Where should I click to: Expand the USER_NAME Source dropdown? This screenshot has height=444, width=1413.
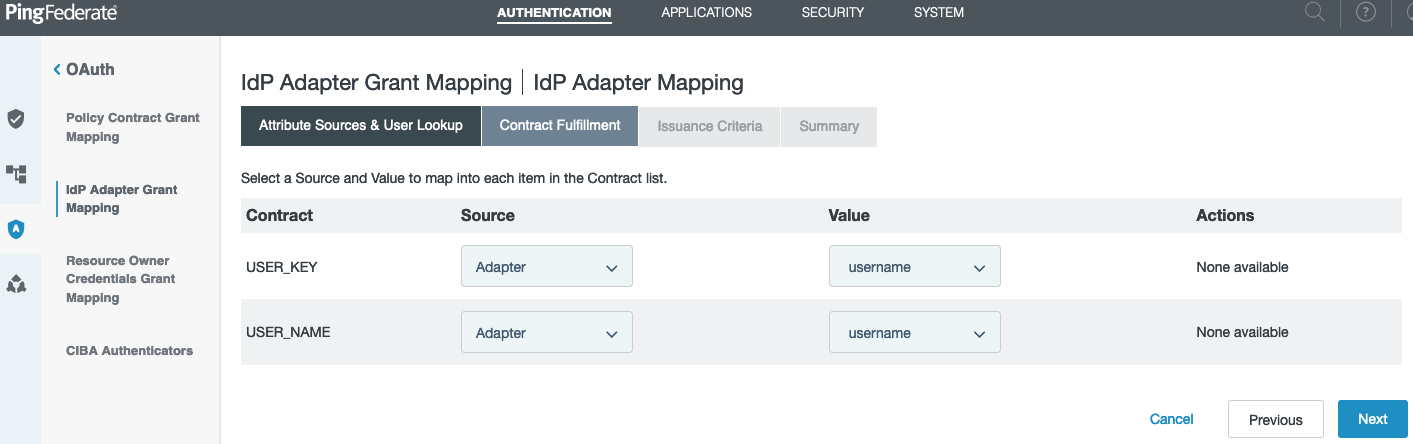coord(546,333)
